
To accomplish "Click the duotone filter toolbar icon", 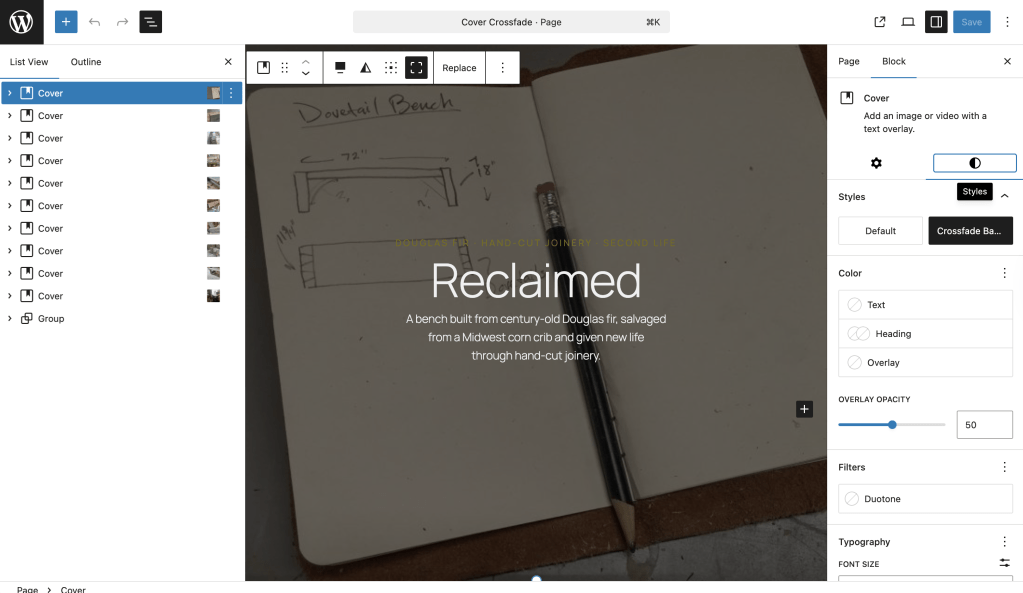I will pyautogui.click(x=365, y=68).
